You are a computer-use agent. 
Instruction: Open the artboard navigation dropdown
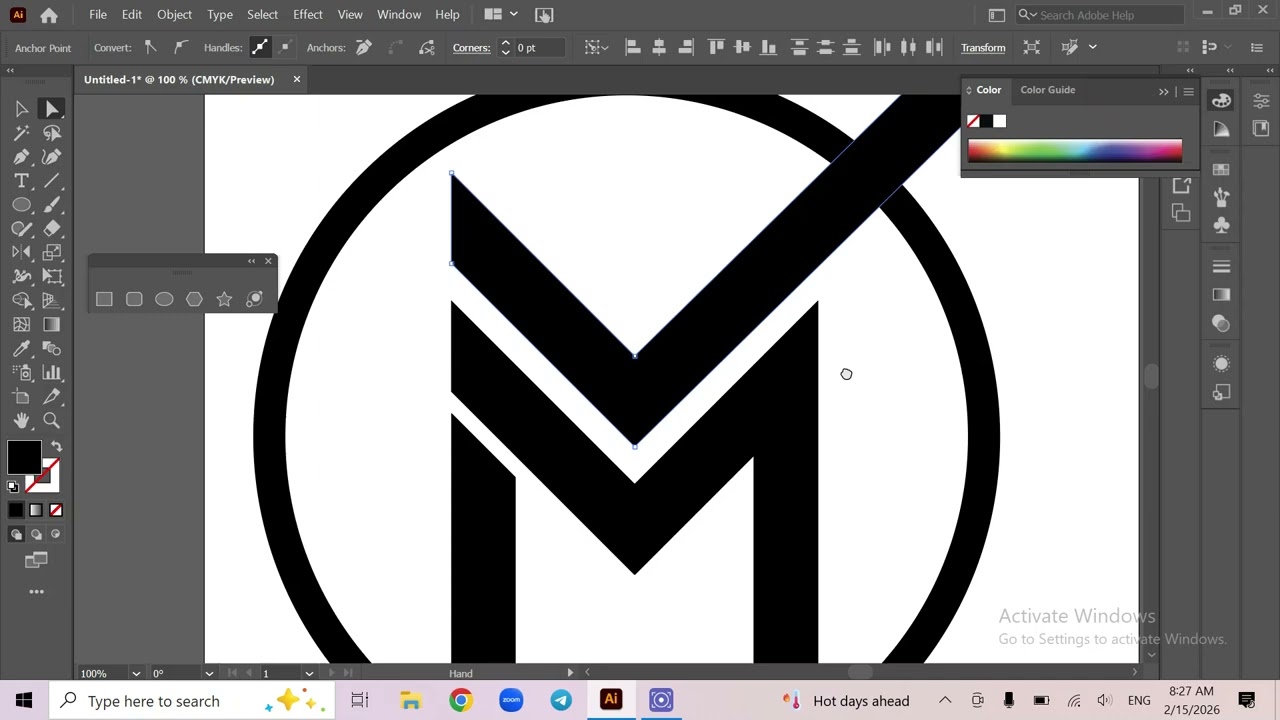coord(309,673)
